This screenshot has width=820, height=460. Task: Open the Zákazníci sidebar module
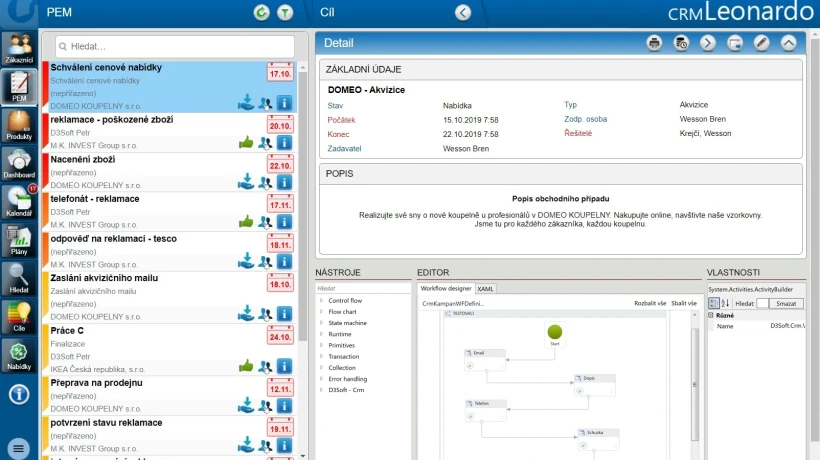click(19, 48)
